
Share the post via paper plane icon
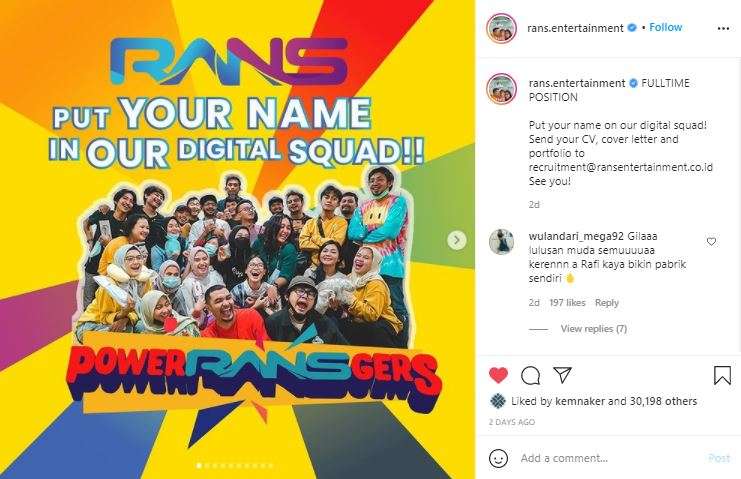[562, 375]
